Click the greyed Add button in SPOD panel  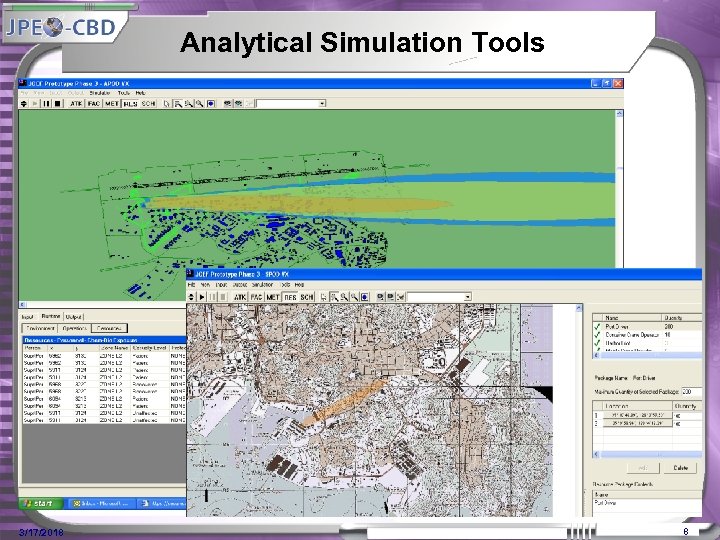pyautogui.click(x=643, y=468)
